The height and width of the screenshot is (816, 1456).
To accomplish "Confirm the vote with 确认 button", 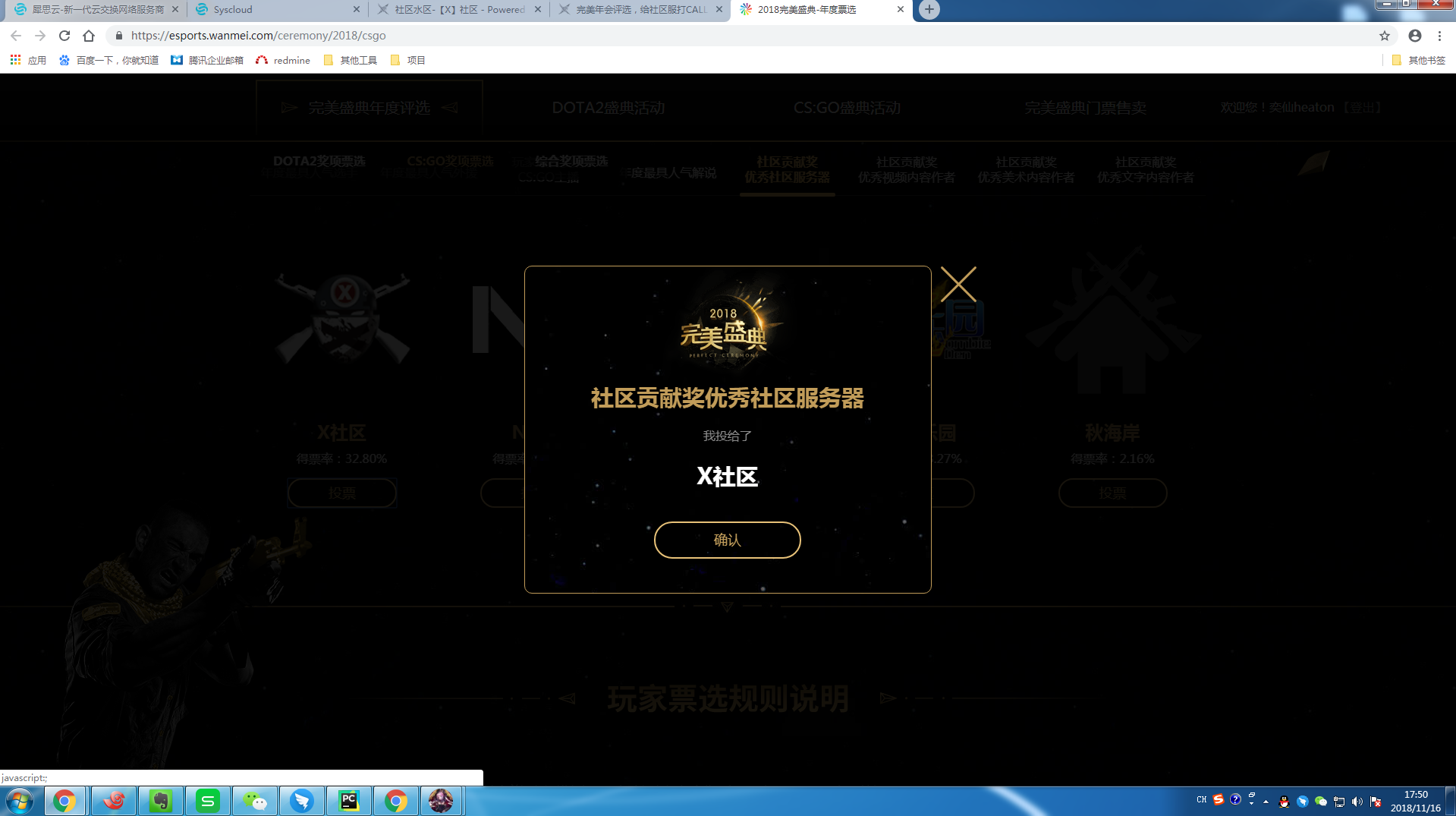I will click(727, 540).
